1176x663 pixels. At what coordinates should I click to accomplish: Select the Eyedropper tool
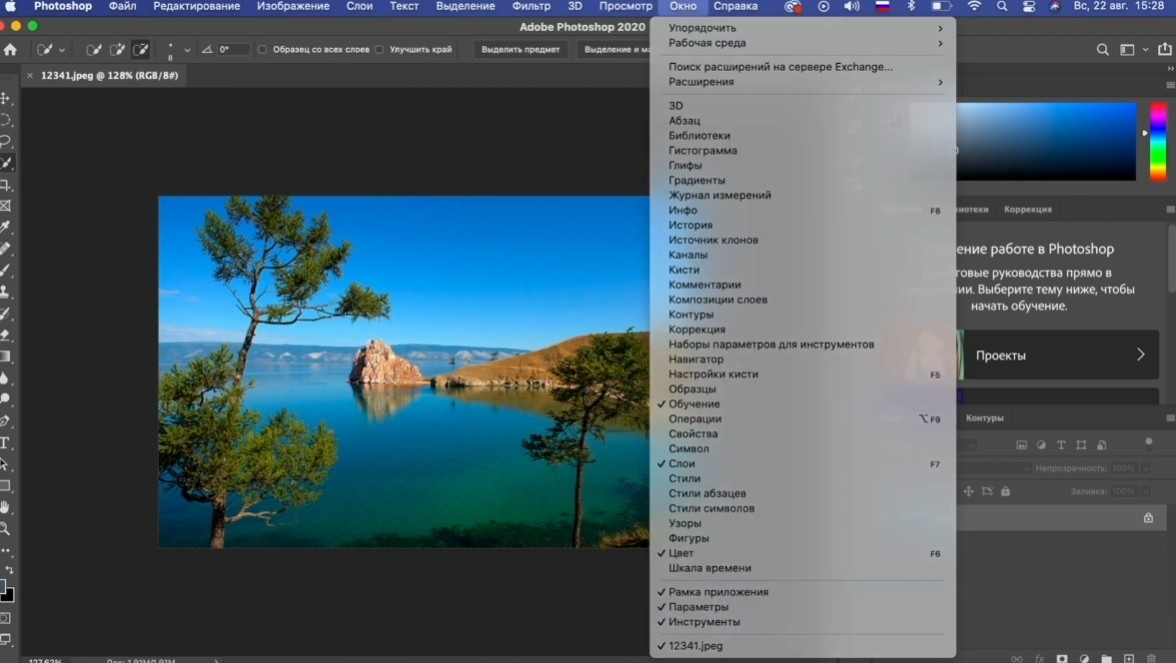pos(5,226)
